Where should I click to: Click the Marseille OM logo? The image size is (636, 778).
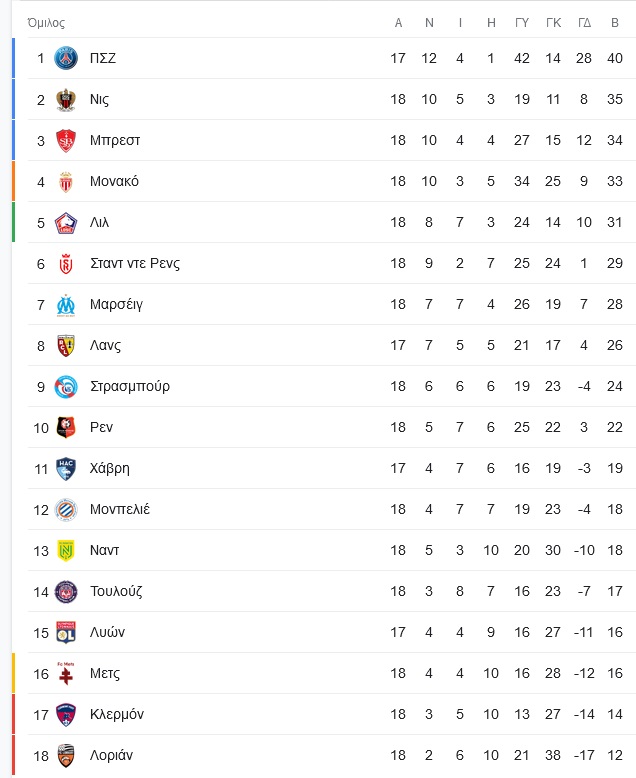click(x=65, y=305)
